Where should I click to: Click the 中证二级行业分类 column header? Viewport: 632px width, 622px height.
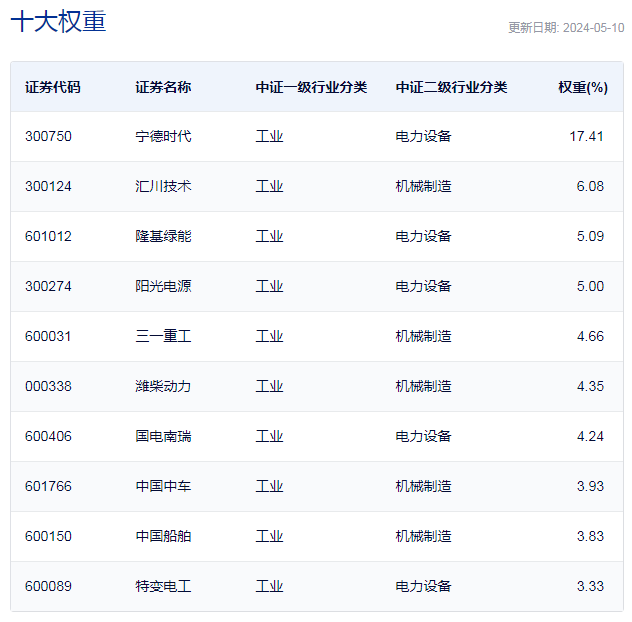[451, 87]
